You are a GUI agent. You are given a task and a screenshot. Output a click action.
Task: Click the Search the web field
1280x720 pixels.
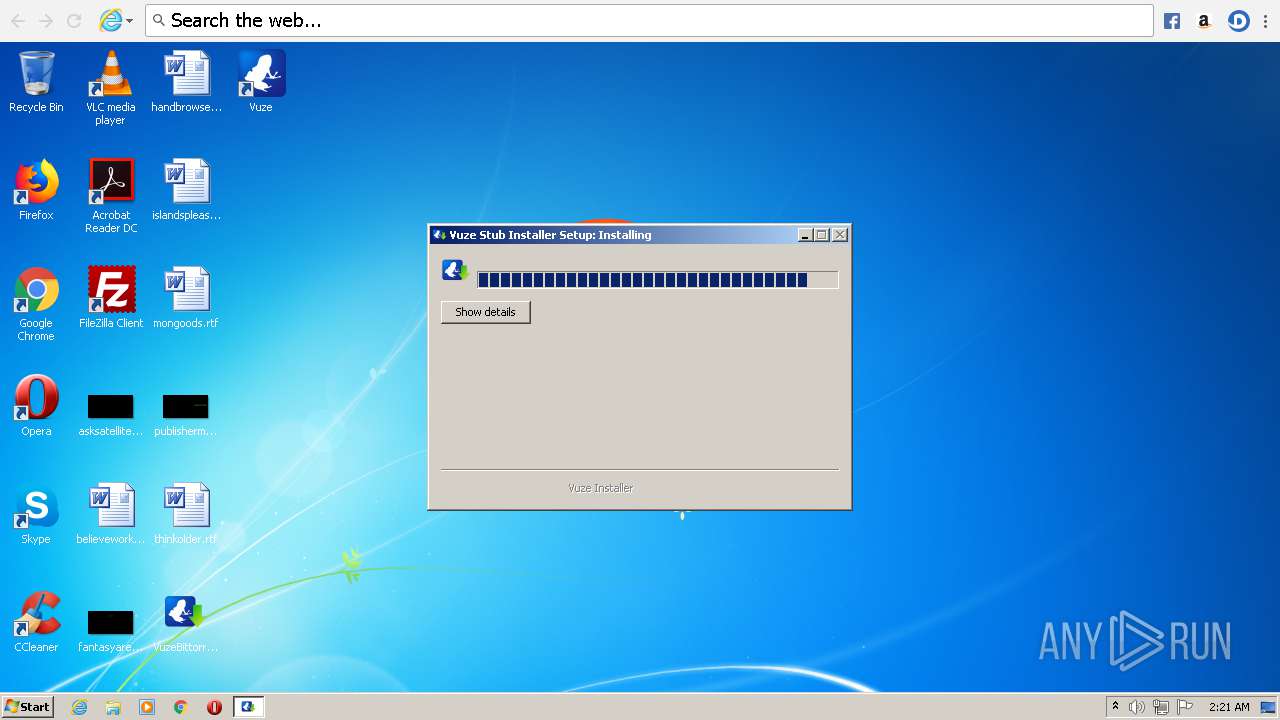point(650,20)
